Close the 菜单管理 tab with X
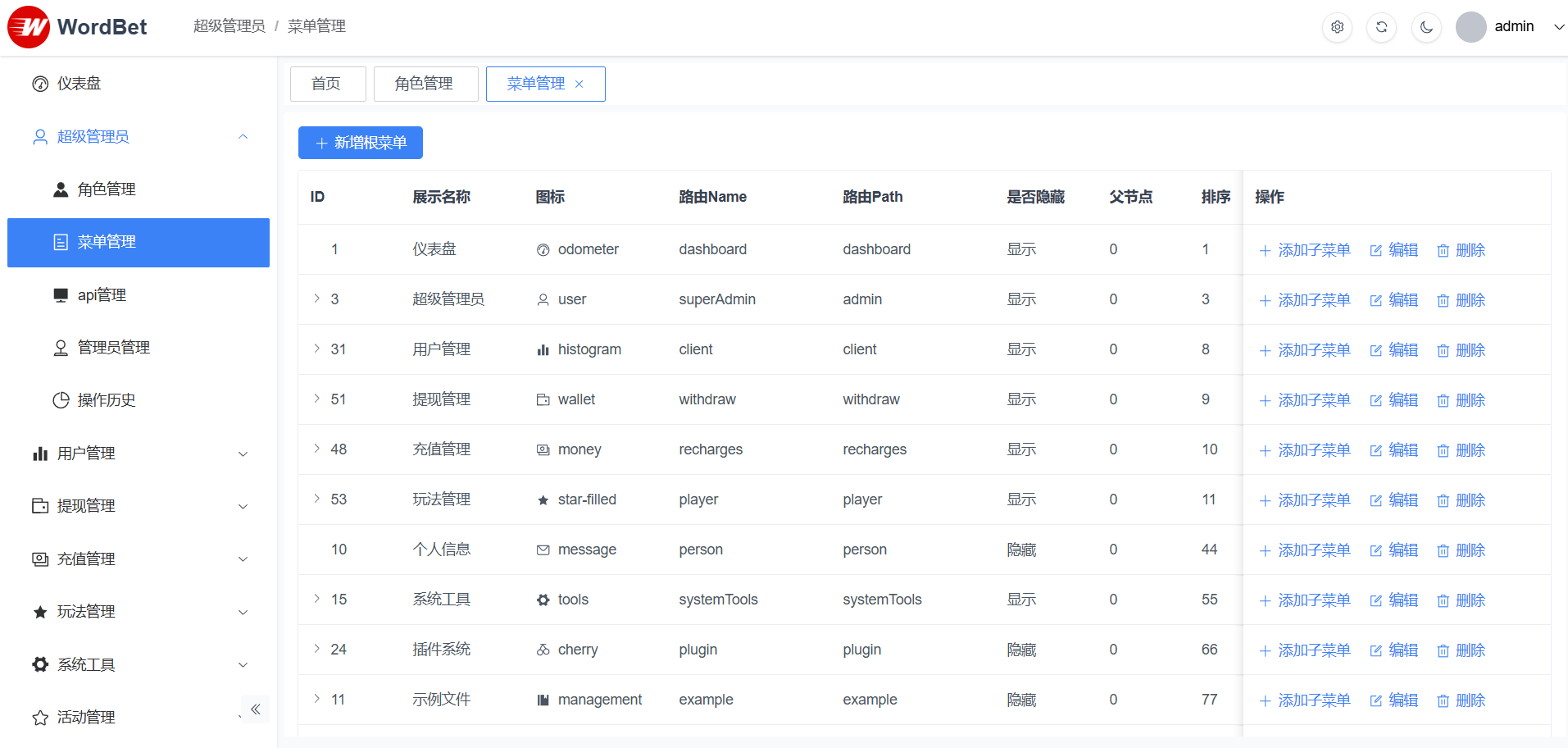The height and width of the screenshot is (748, 1568). coord(579,84)
